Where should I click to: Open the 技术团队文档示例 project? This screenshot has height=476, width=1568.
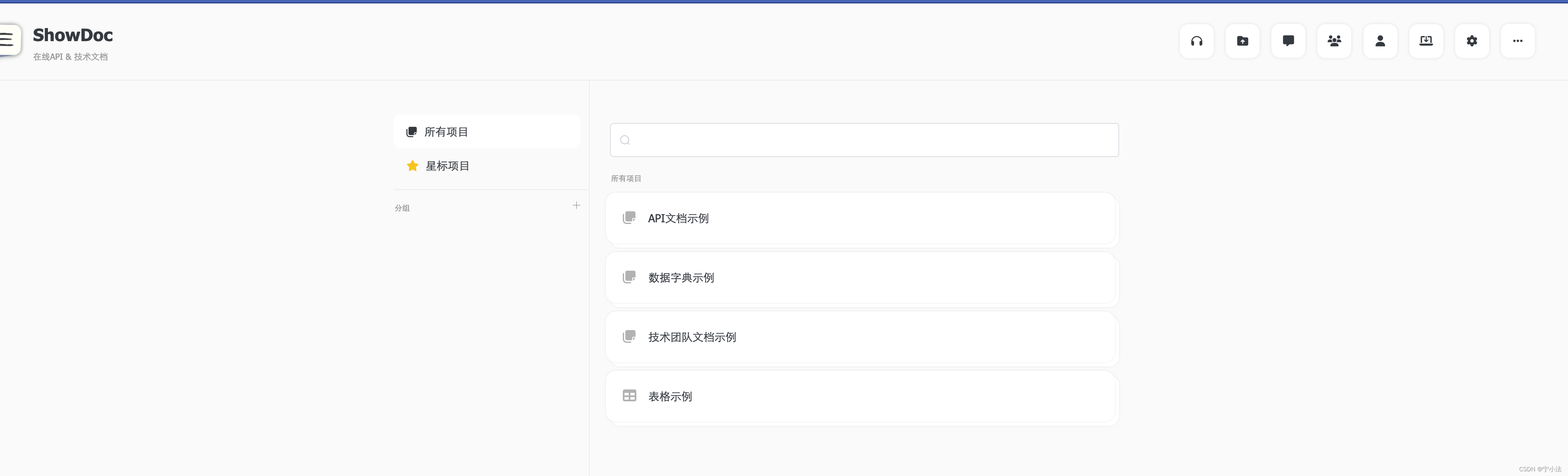point(692,336)
